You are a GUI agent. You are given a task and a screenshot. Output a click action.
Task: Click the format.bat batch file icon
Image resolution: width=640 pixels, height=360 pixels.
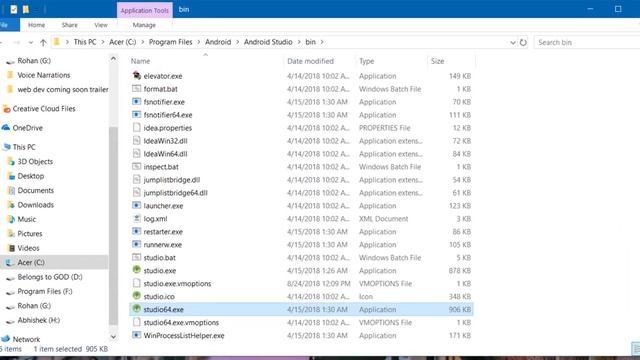point(137,89)
